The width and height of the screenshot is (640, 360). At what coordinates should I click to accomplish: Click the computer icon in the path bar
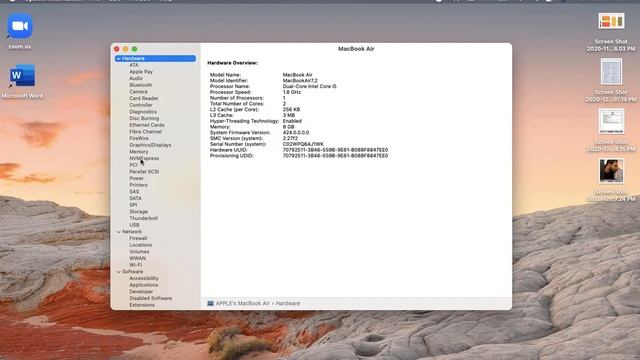210,303
